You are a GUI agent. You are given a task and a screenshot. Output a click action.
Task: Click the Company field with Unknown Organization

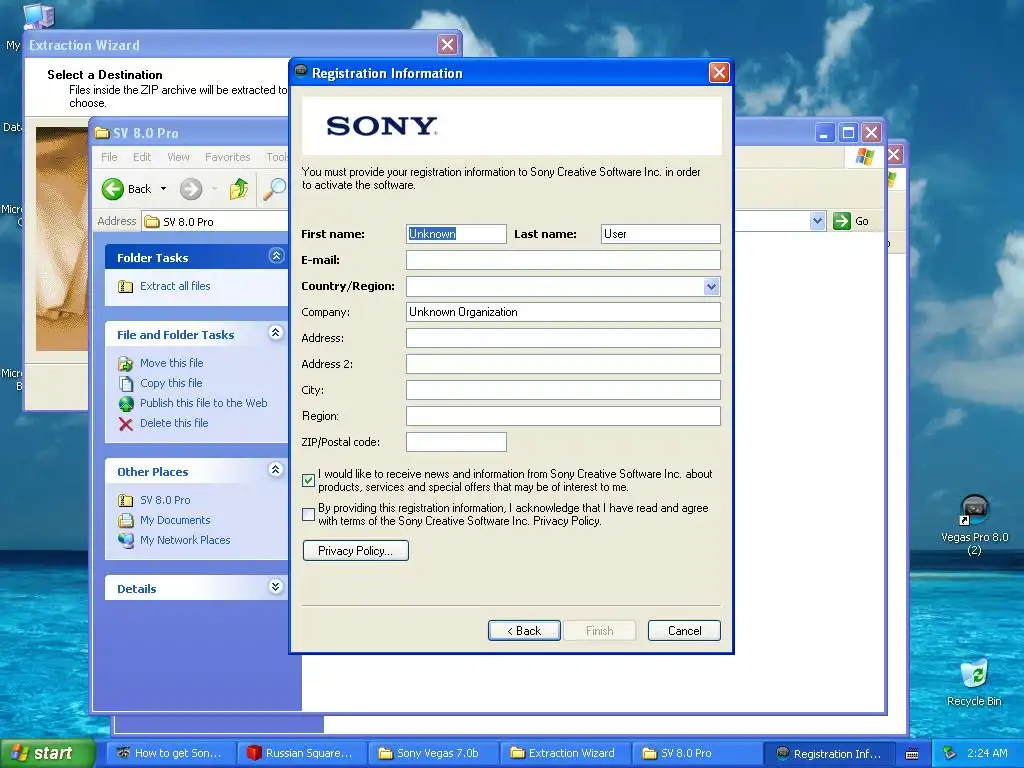tap(563, 312)
